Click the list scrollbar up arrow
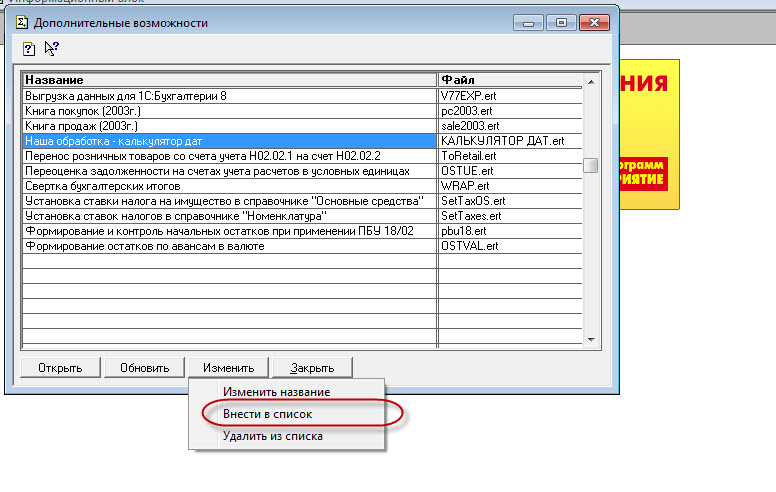This screenshot has width=776, height=492. (591, 82)
